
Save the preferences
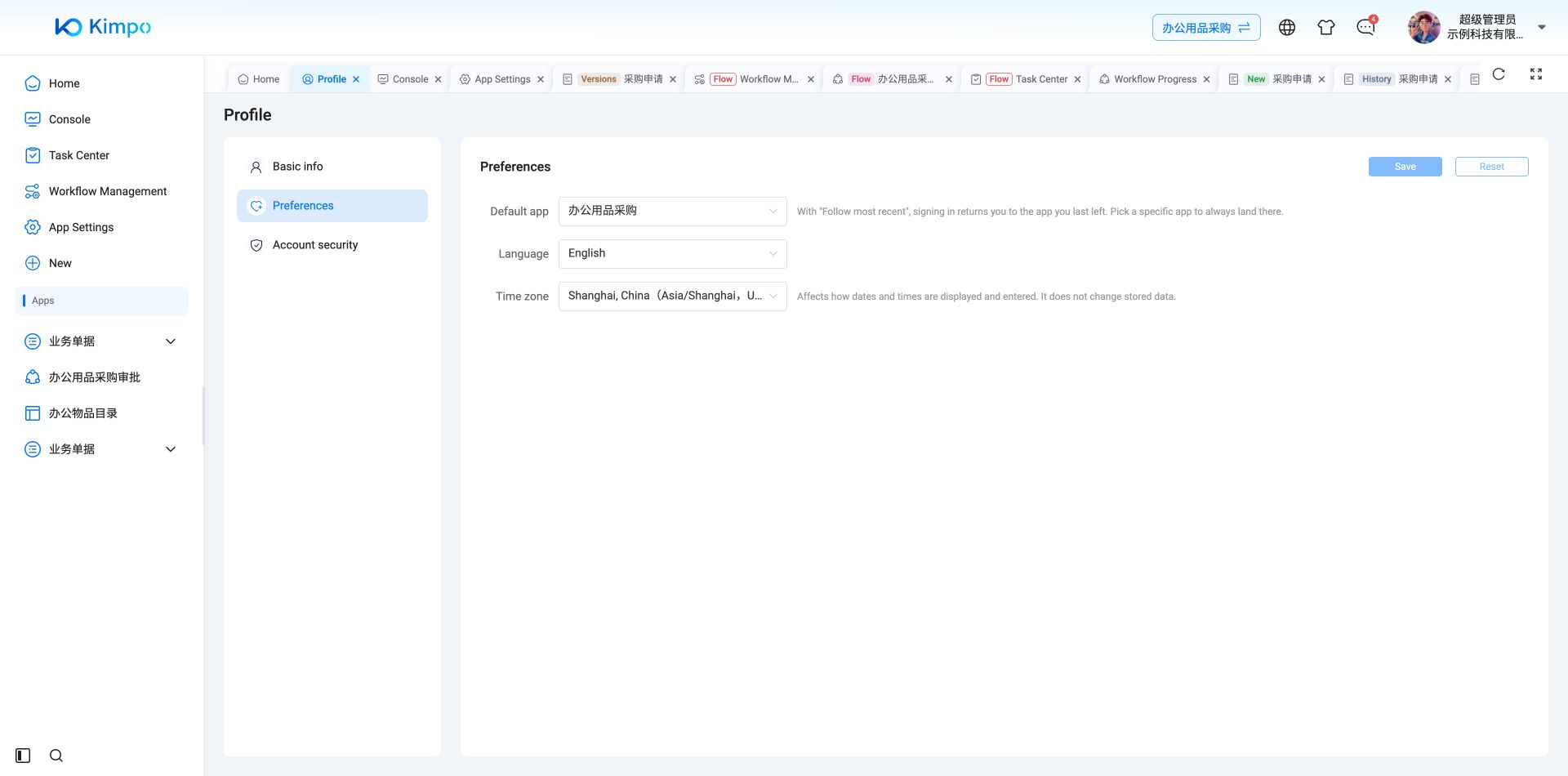pos(1405,167)
